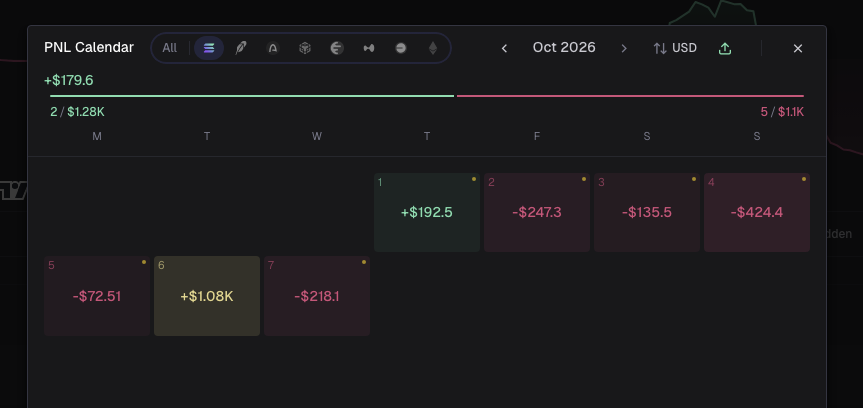Viewport: 863px width, 408px height.
Task: Open day 3 cell showing -$135.5
Action: pos(647,213)
